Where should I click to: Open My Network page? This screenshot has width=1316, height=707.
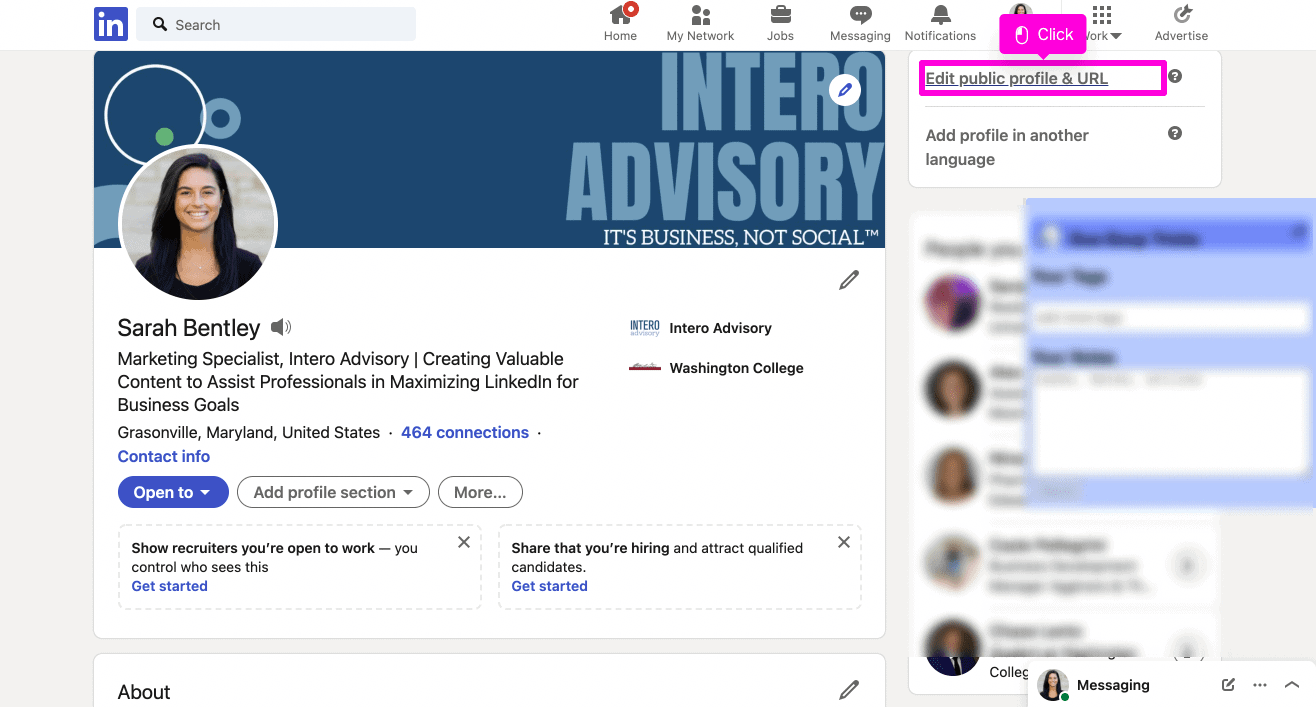700,24
